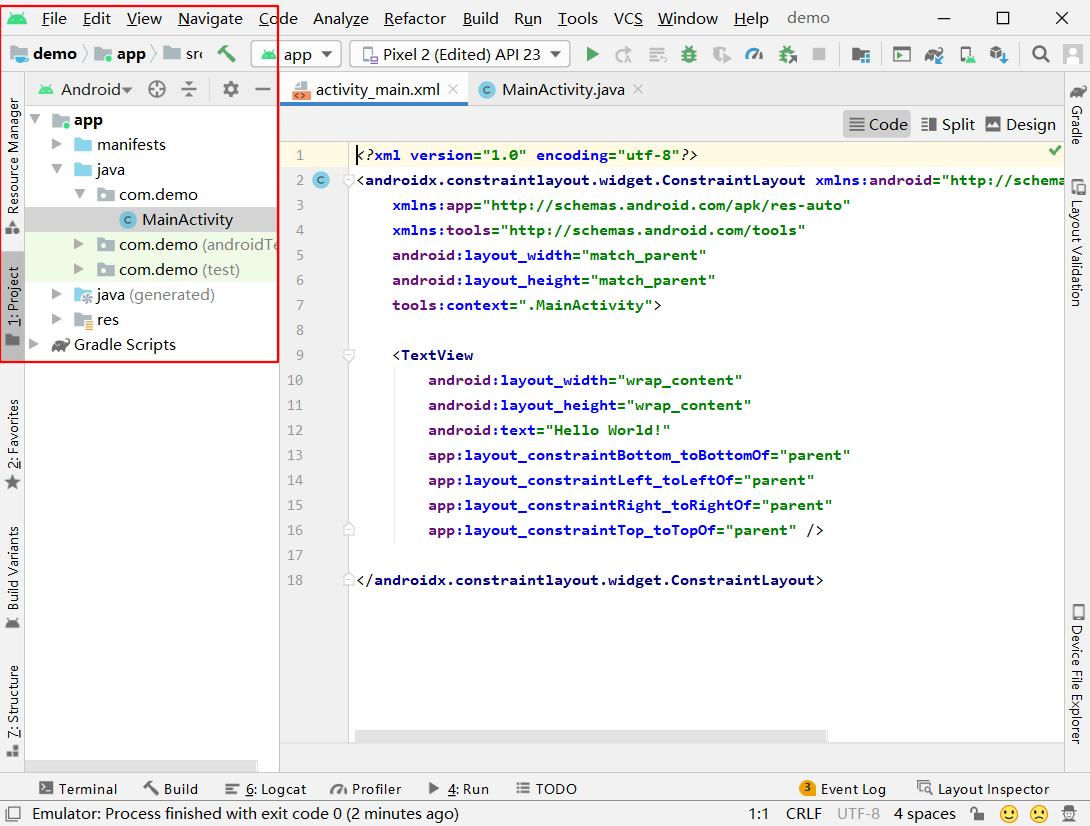Open the AVD Manager icon
The image size is (1090, 826).
[x=967, y=54]
